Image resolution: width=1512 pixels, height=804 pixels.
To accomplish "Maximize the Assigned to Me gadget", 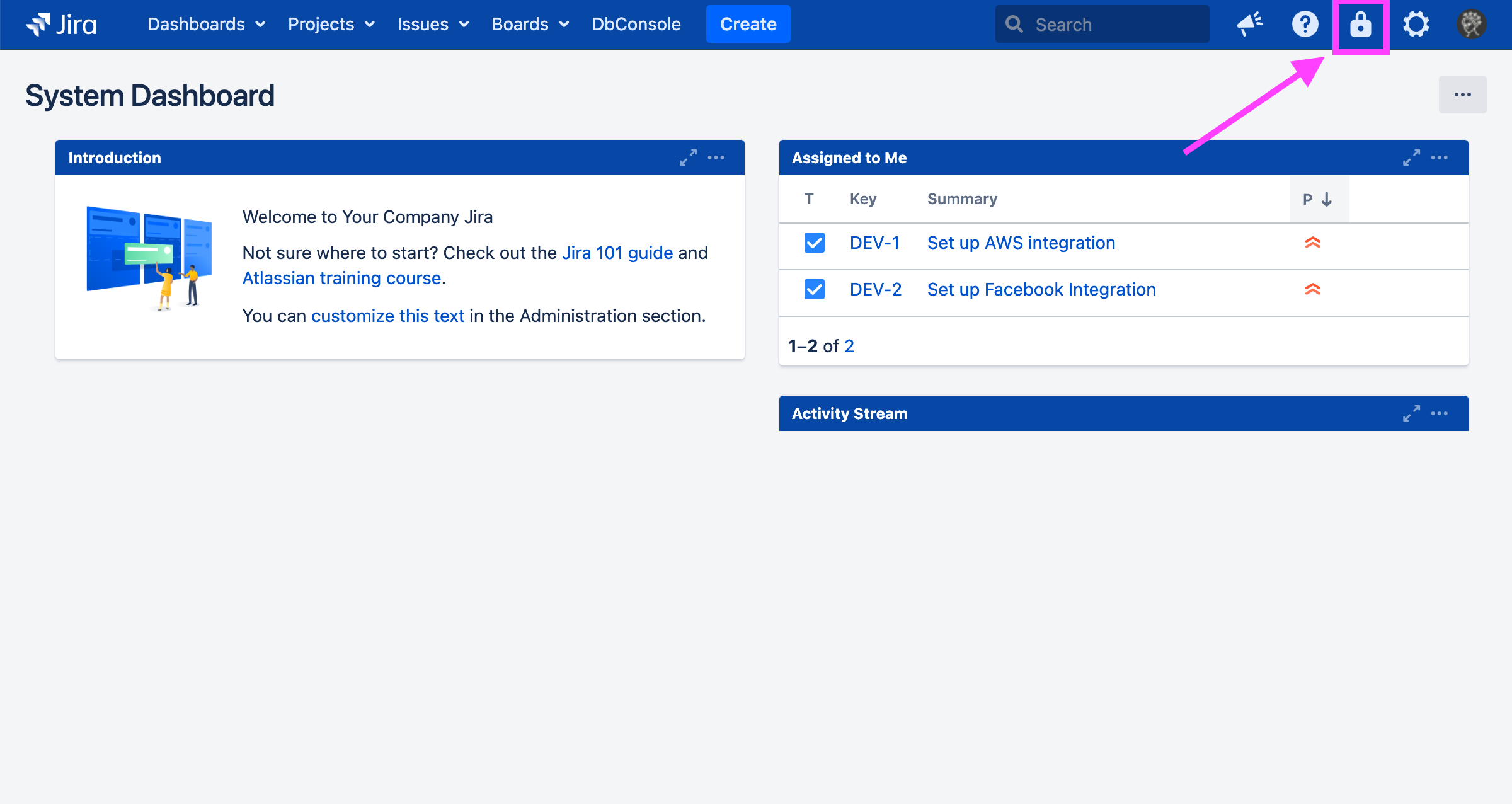I will [x=1411, y=158].
